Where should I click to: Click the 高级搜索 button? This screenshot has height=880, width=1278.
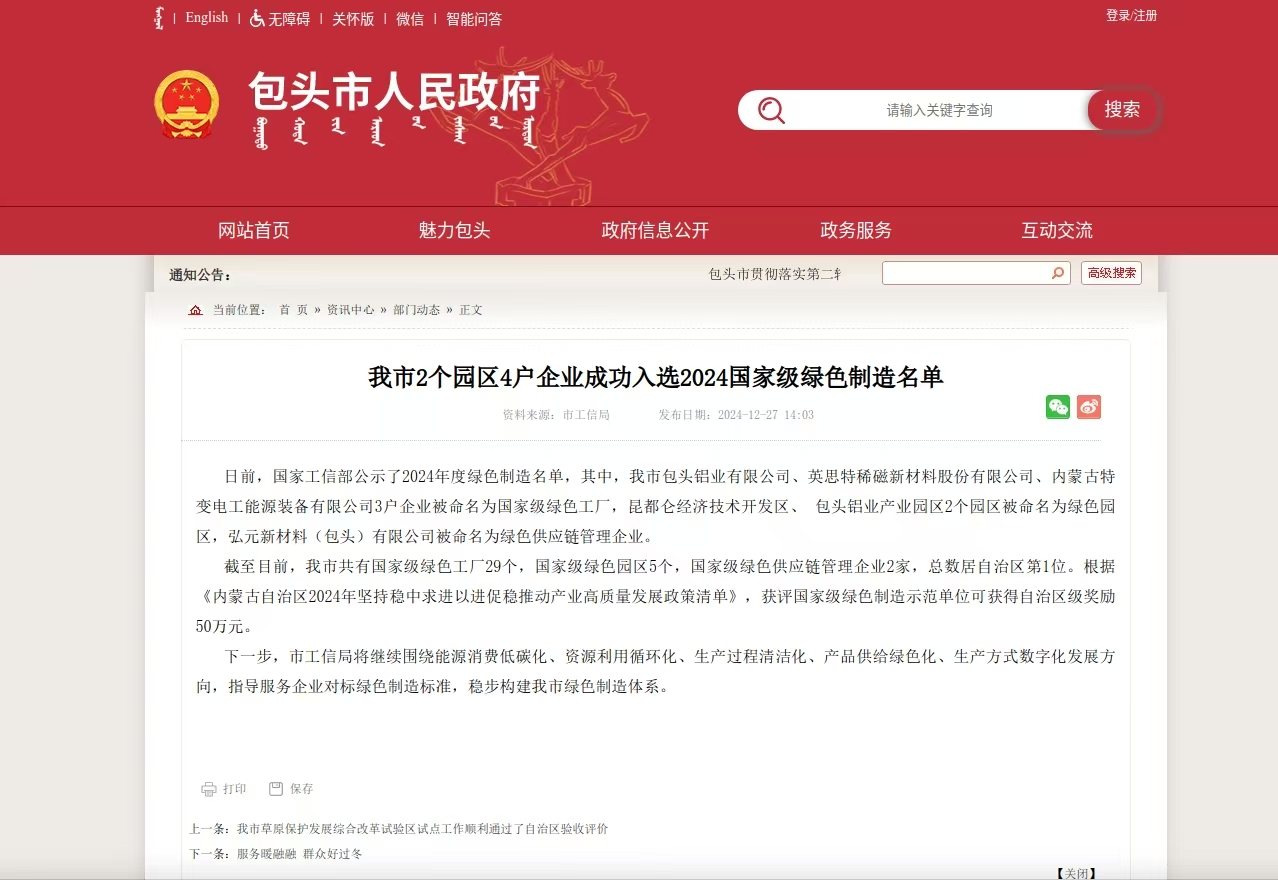pos(1111,273)
